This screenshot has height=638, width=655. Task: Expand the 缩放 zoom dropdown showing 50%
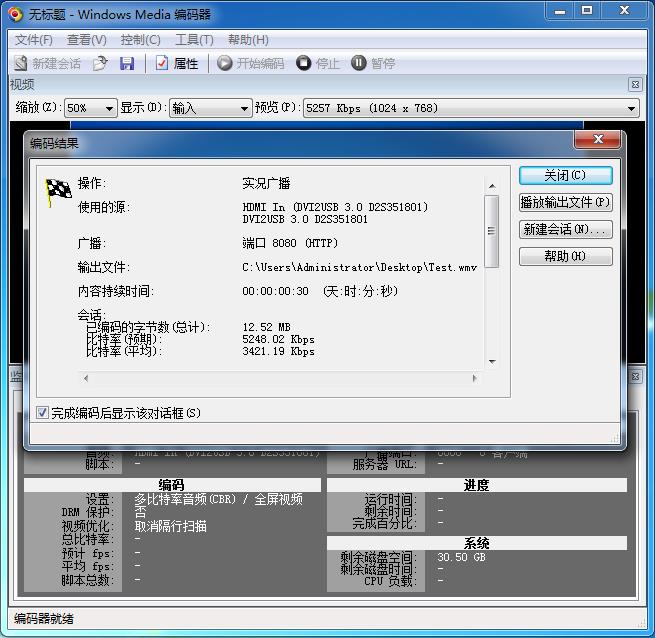pyautogui.click(x=89, y=108)
